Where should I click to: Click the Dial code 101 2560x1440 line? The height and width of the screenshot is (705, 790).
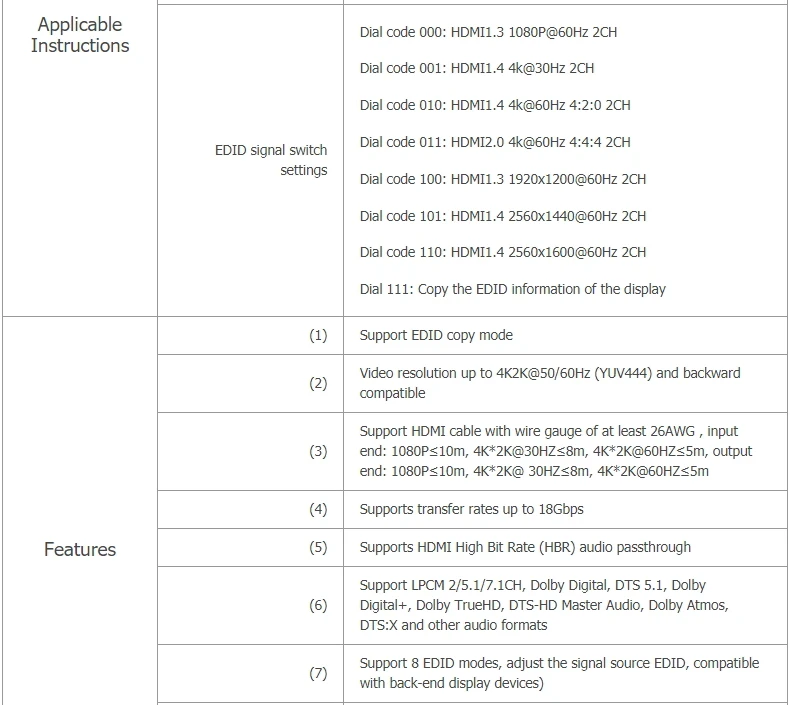pos(503,216)
